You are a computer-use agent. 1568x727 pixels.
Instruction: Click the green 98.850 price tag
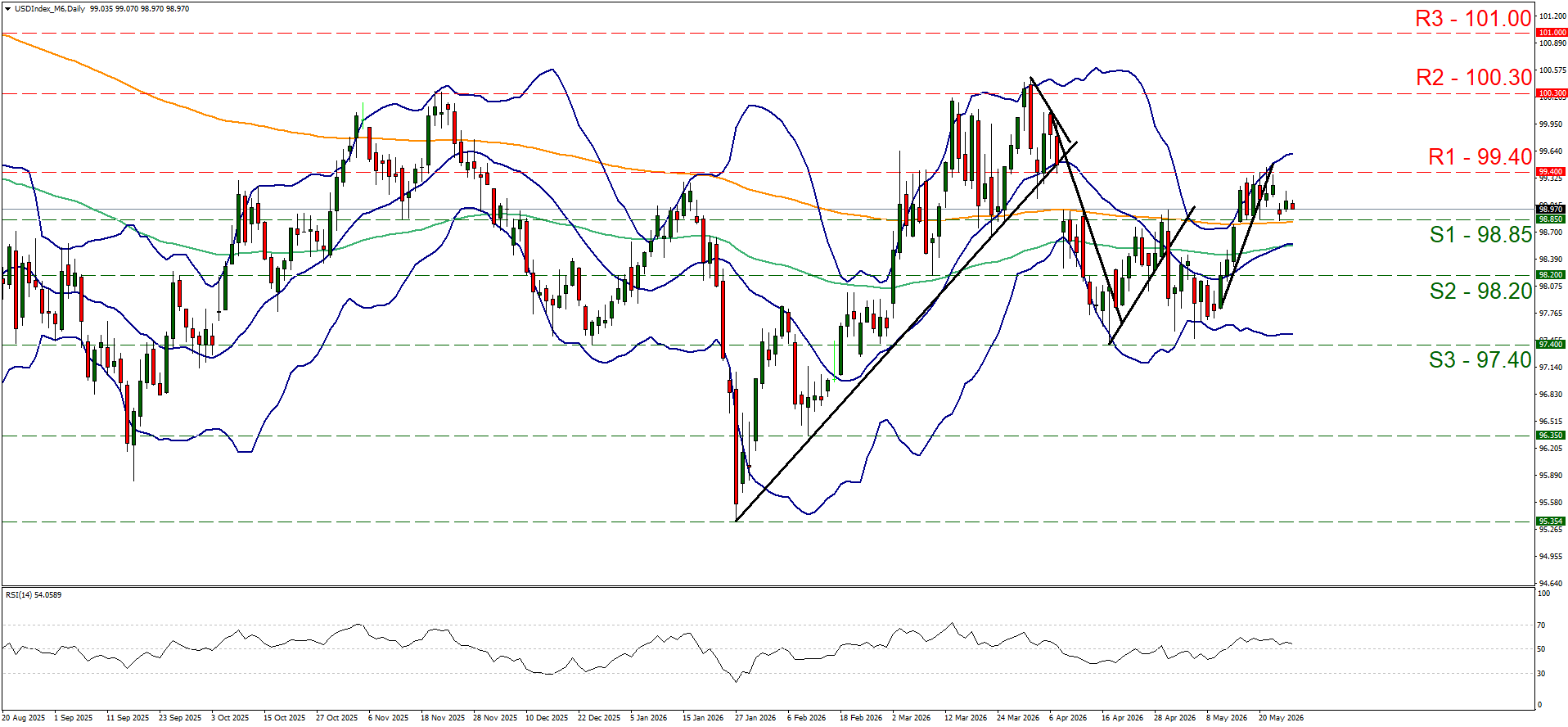click(1551, 219)
